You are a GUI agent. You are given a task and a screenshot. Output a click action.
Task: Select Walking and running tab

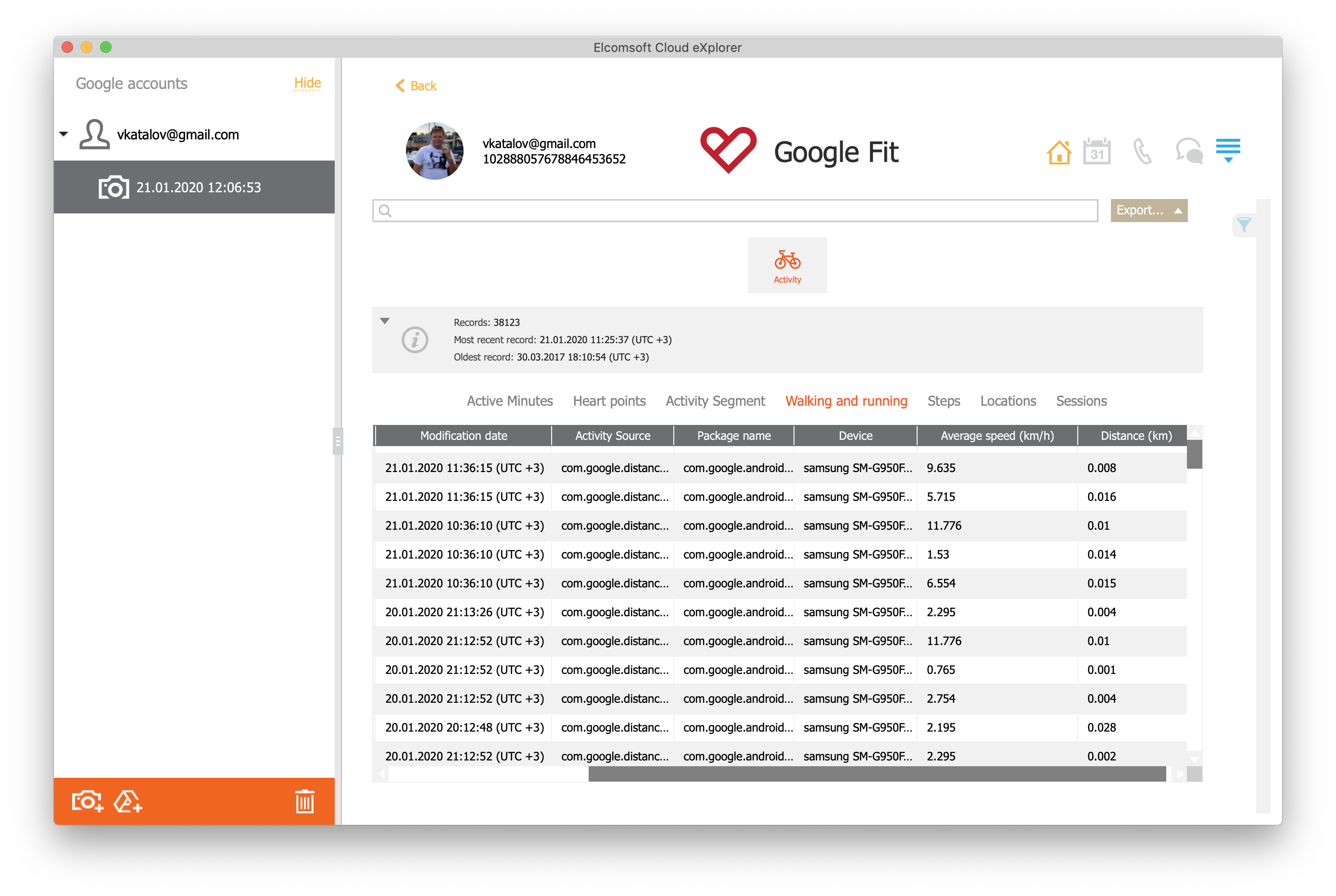click(x=846, y=401)
